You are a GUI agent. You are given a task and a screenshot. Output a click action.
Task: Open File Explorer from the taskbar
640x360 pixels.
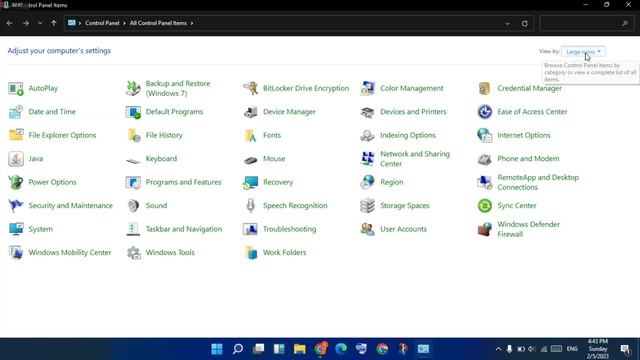[x=300, y=349]
